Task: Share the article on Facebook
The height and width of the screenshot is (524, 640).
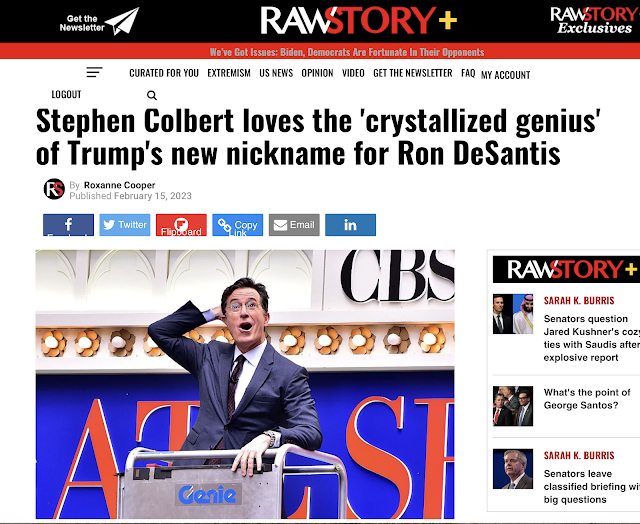Action: [68, 225]
